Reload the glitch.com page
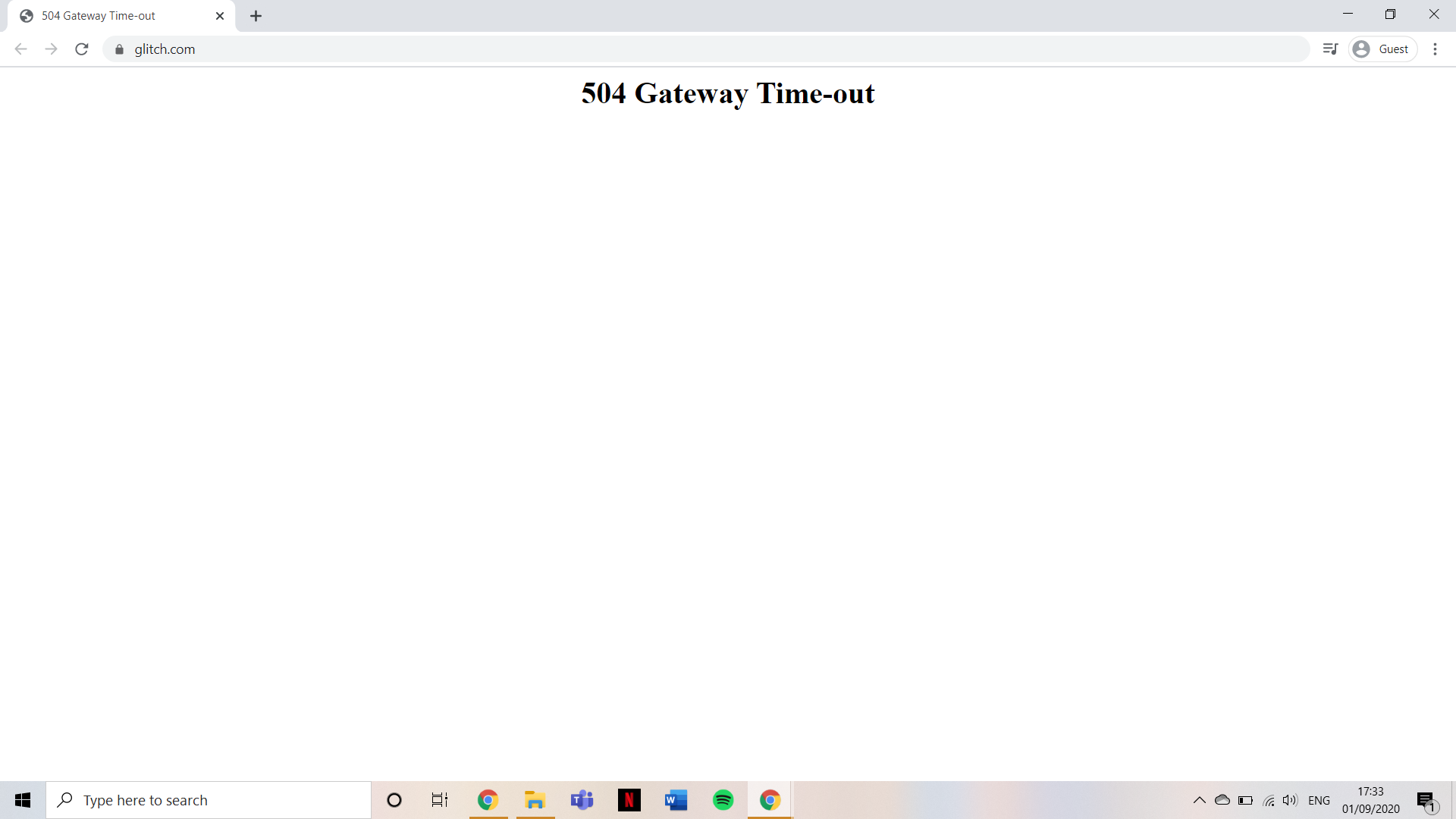Screen dimensions: 1456x819 click(x=82, y=49)
